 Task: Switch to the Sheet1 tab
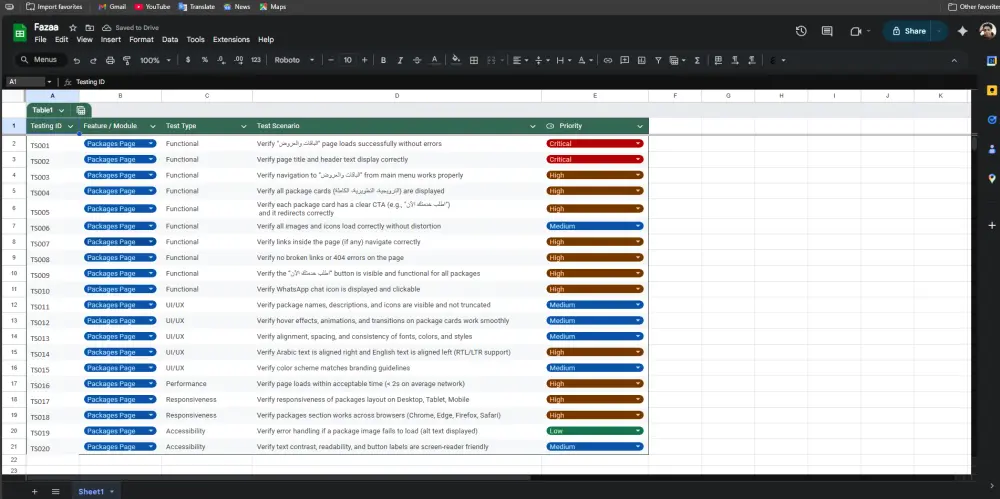[x=91, y=491]
